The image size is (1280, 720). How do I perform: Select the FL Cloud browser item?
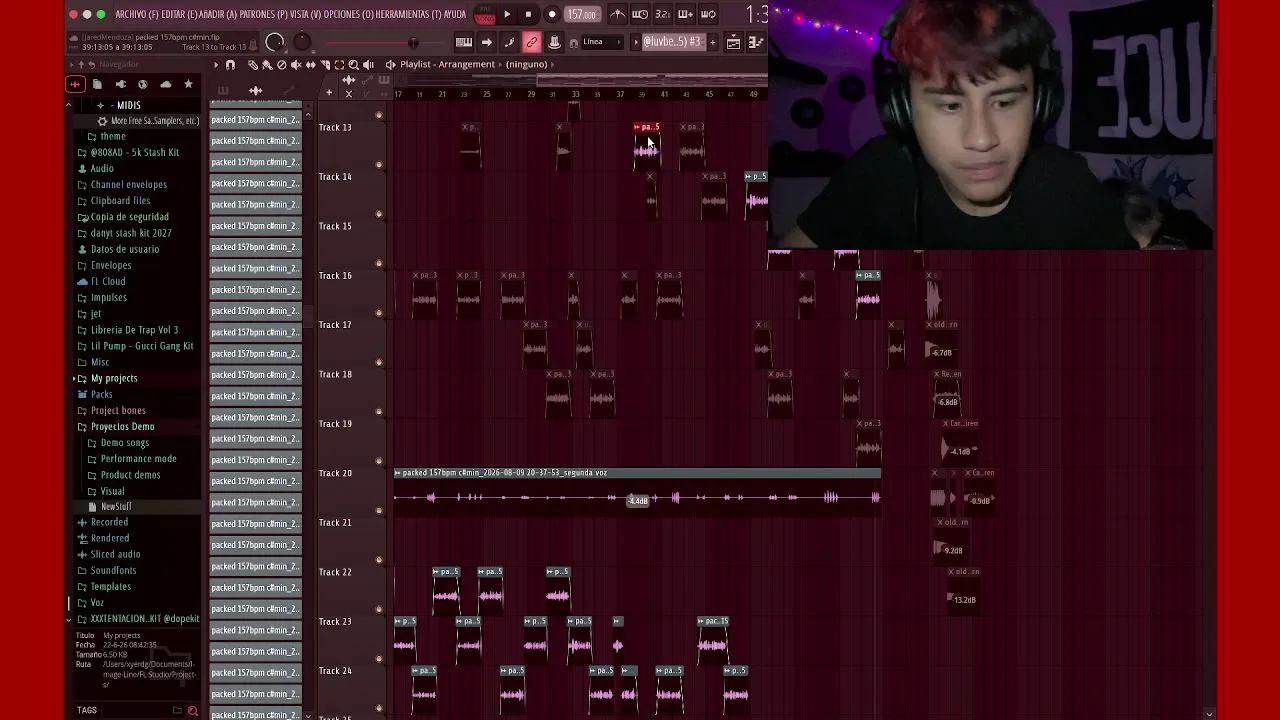(108, 281)
